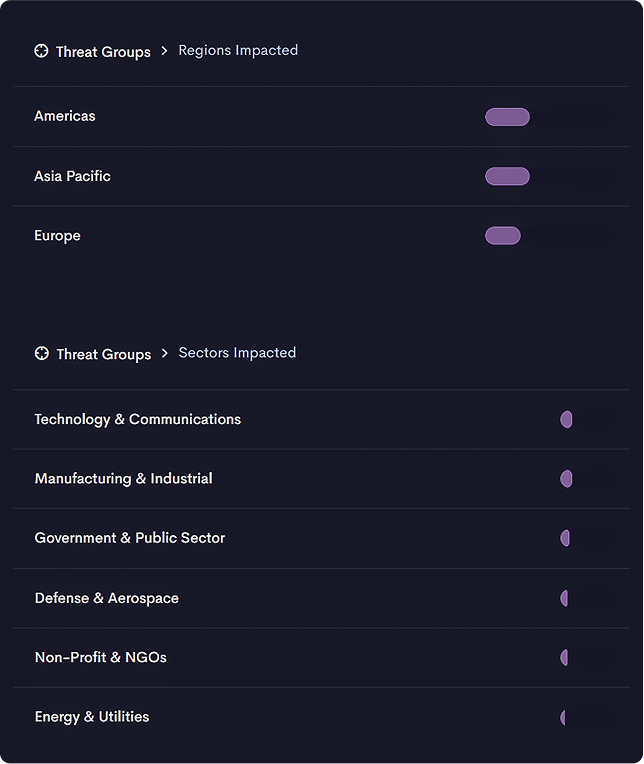The height and width of the screenshot is (764, 644).
Task: Click the chevron arrow before Regions Impacted
Action: pyautogui.click(x=164, y=51)
